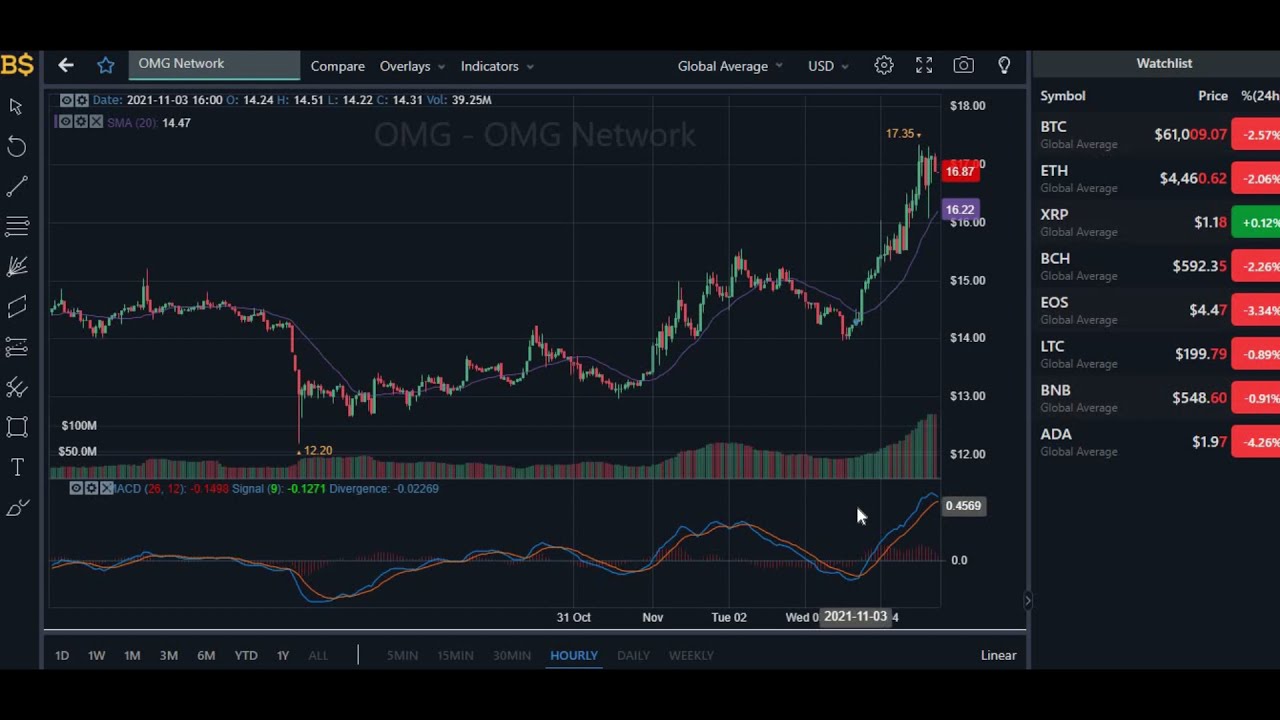This screenshot has width=1280, height=720.
Task: Open the USD currency dropdown
Action: click(828, 66)
